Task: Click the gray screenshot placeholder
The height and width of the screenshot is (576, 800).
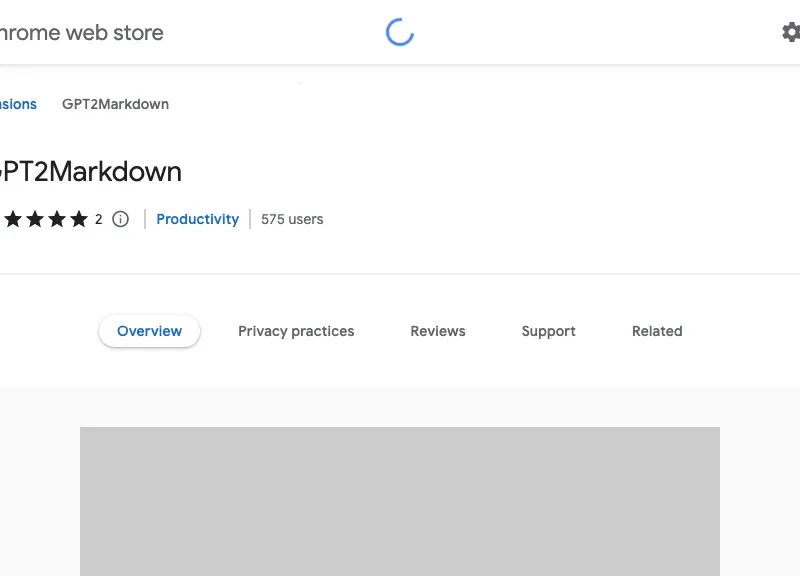Action: [400, 500]
